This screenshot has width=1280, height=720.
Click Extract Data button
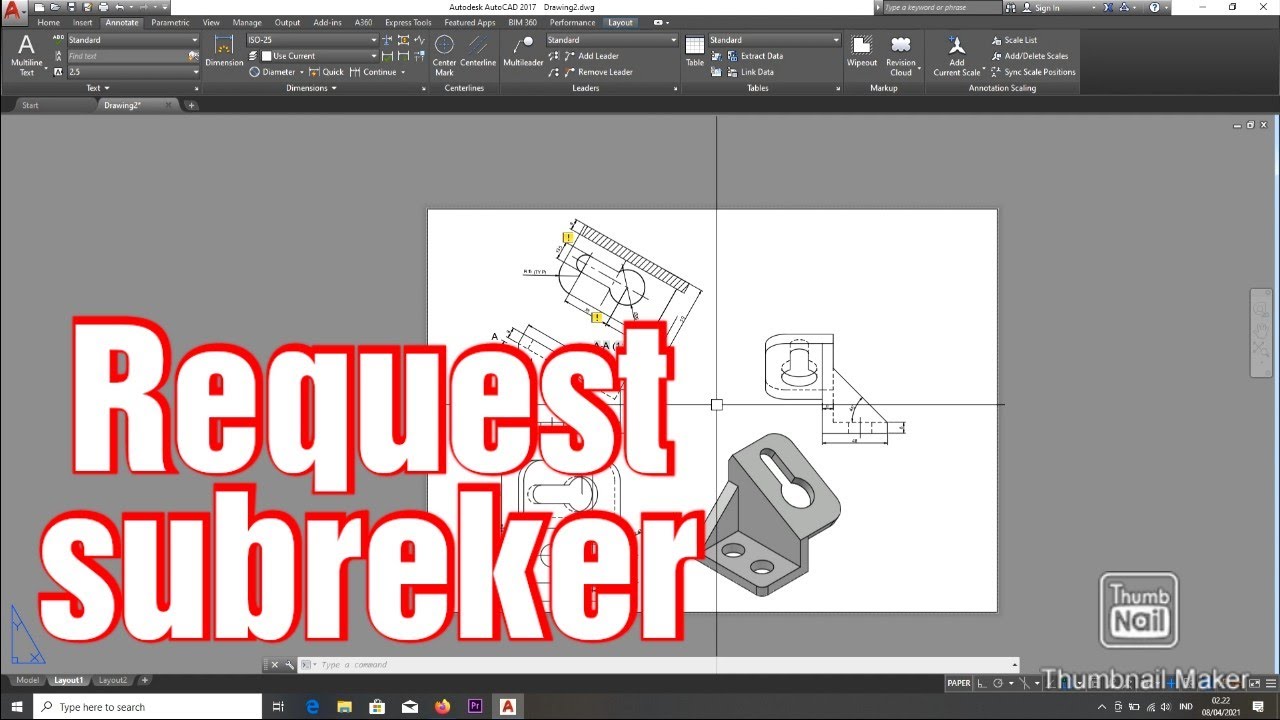coord(755,56)
